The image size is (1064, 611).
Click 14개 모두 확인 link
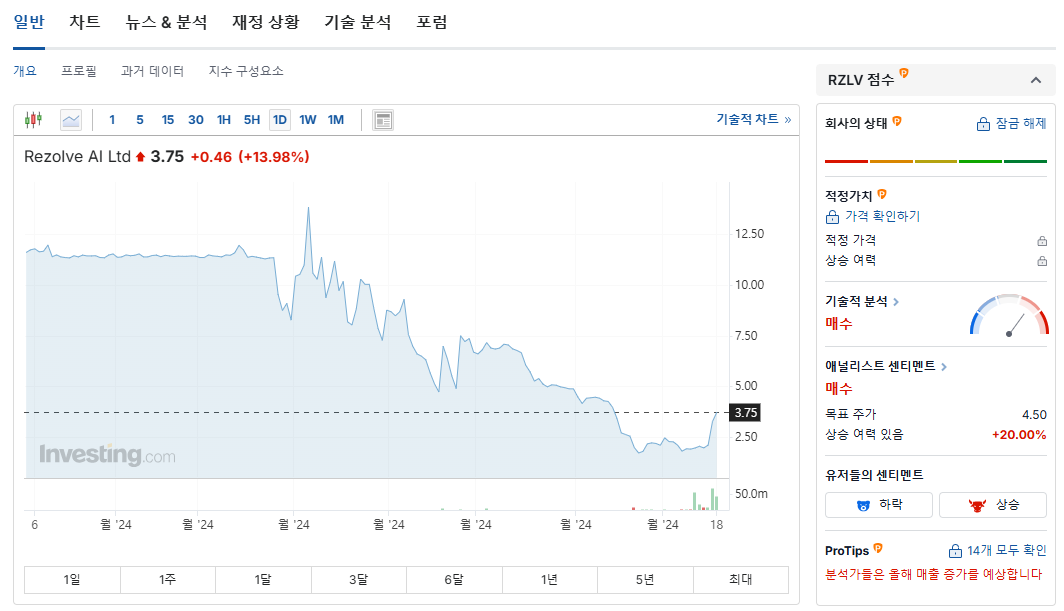click(997, 551)
